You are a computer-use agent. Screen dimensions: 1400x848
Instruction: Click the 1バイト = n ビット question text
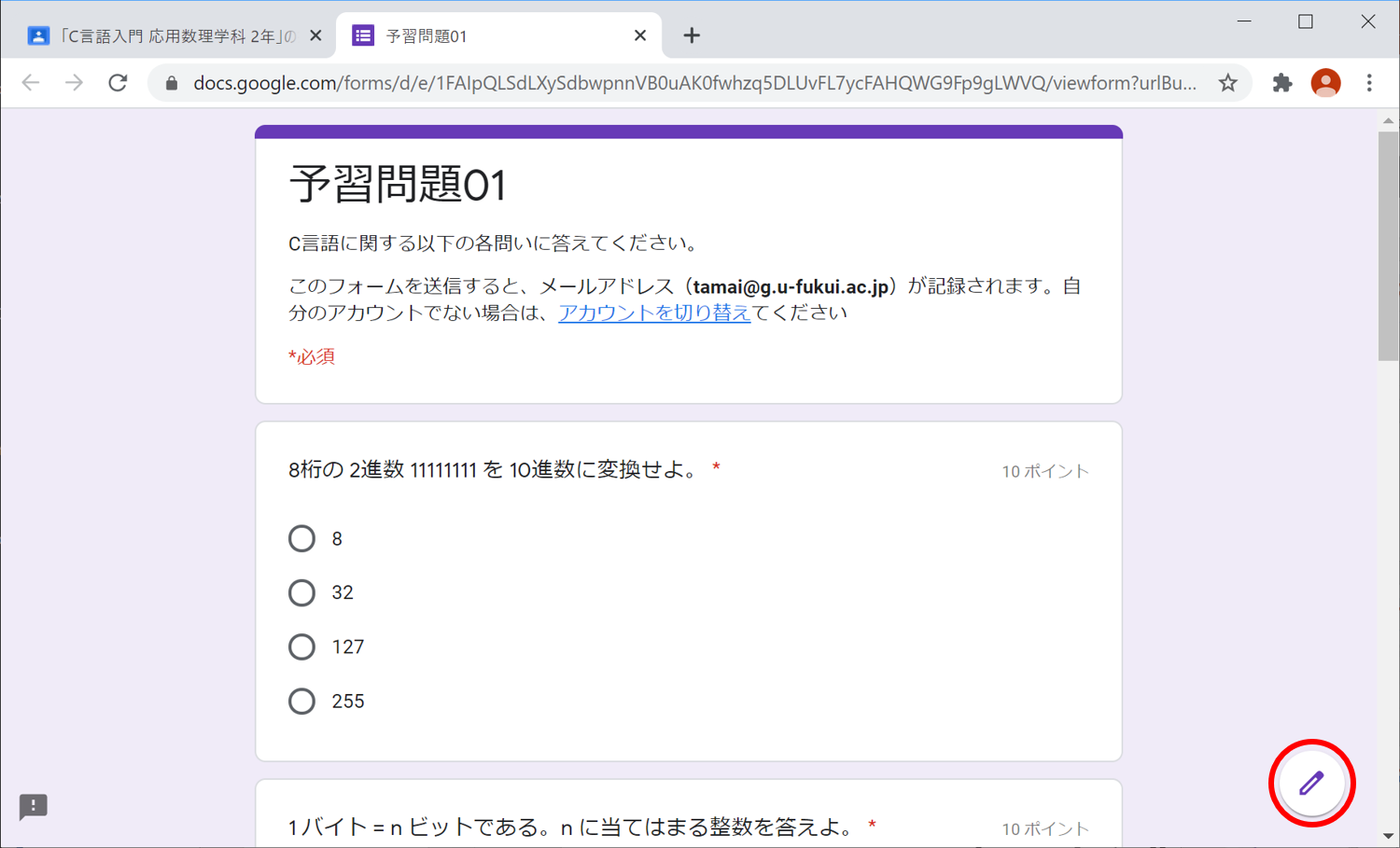(x=571, y=827)
